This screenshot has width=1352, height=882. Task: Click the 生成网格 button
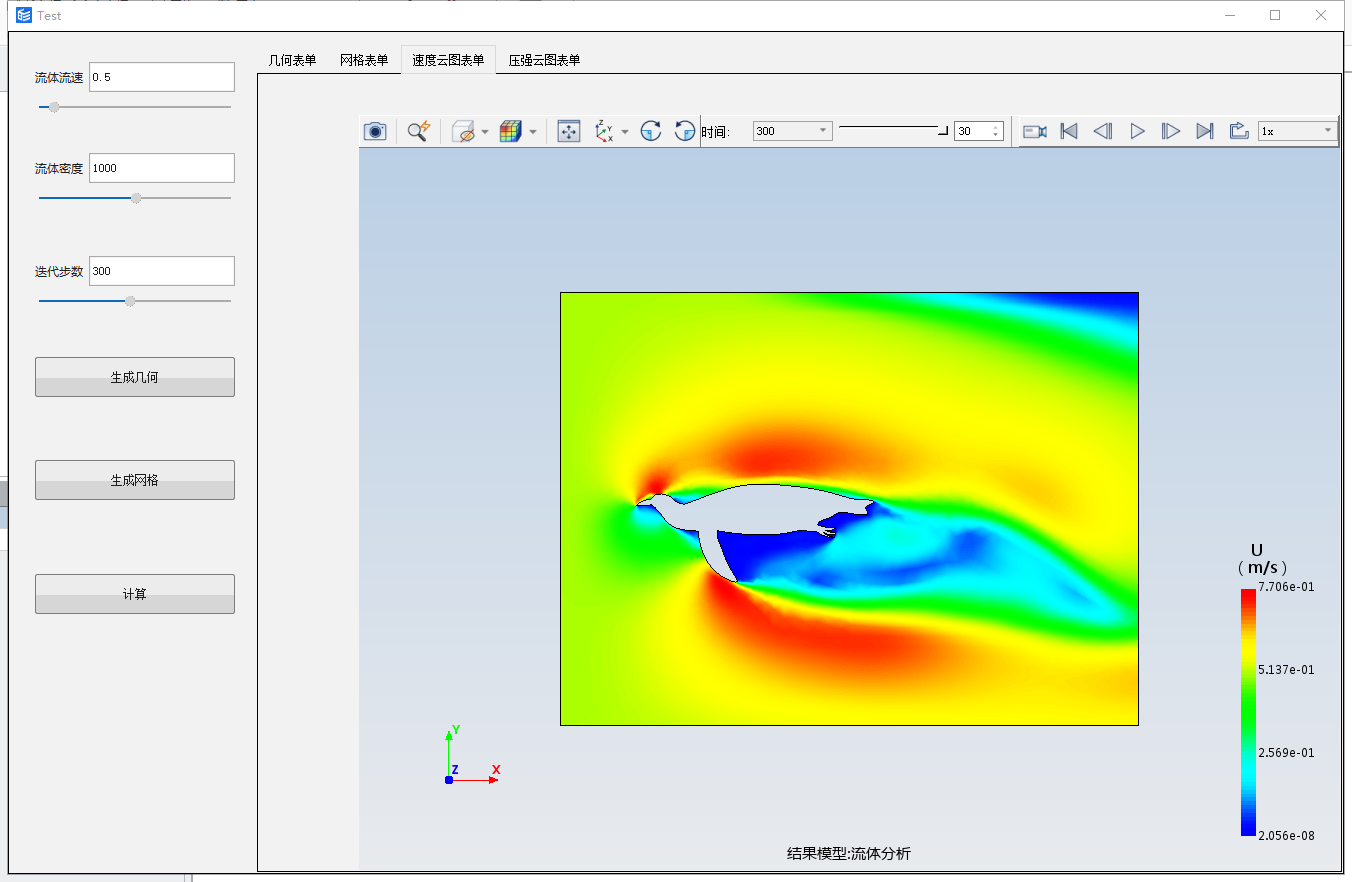135,480
